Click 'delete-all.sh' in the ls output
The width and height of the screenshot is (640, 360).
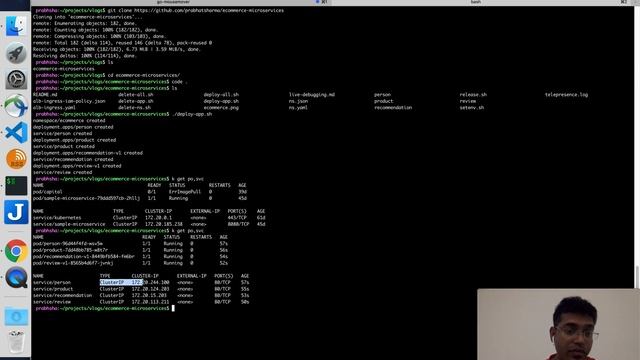(x=136, y=95)
